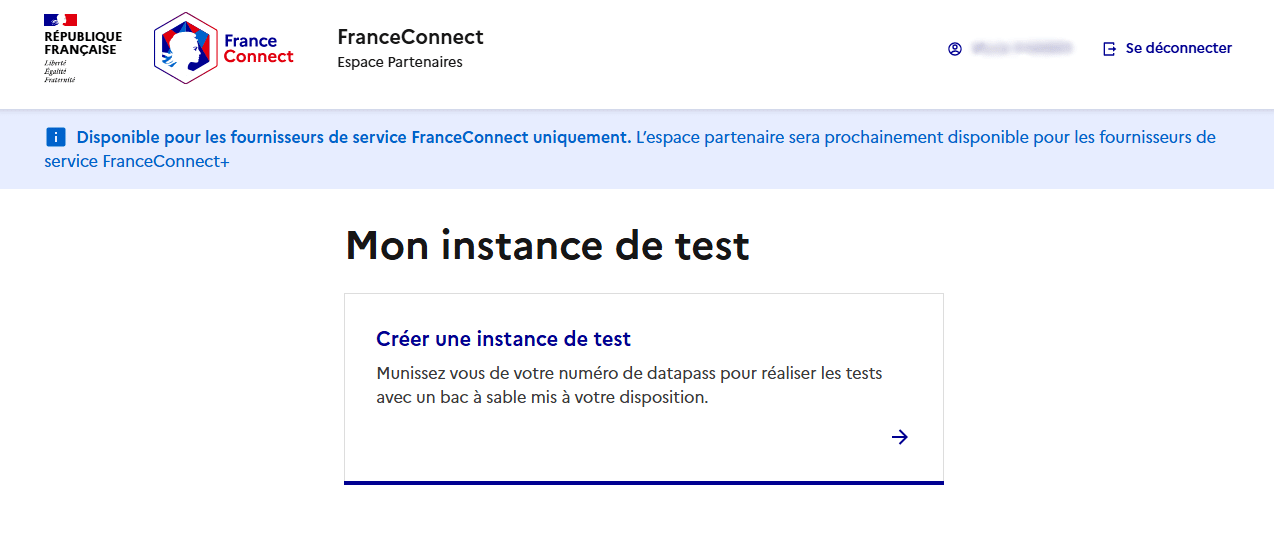Click 'Espace Partenaires' subtitle text
Screen dimensions: 1274x539
[x=400, y=62]
